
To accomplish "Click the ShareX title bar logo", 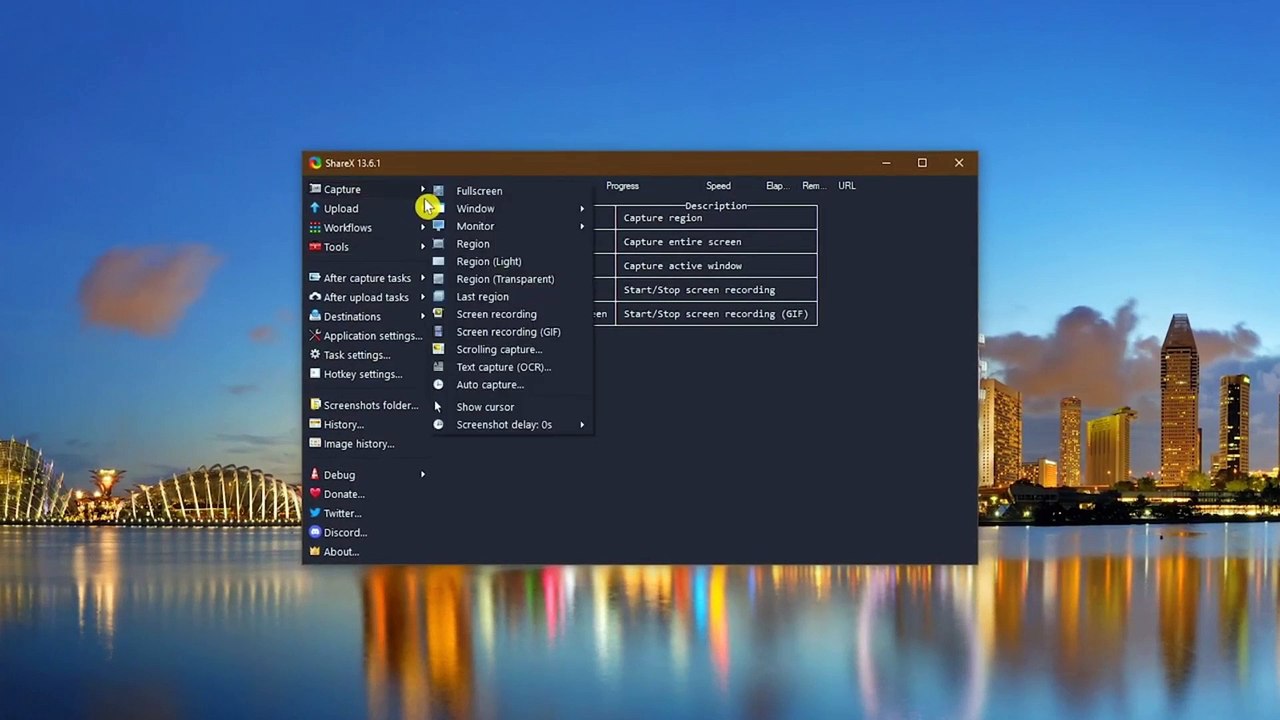I will [316, 163].
